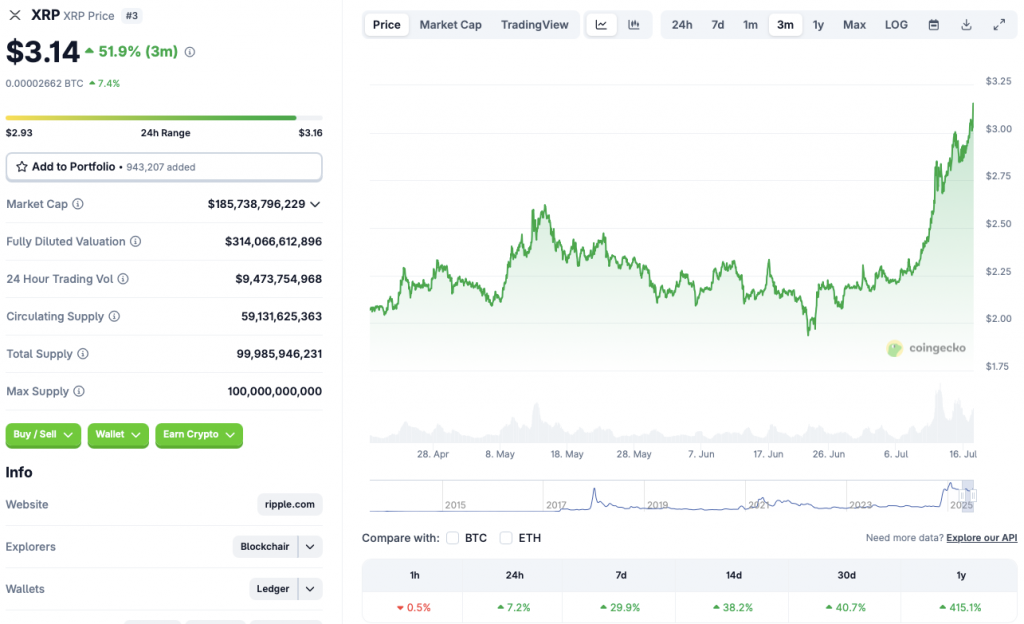Open the TradingView tab

534,24
